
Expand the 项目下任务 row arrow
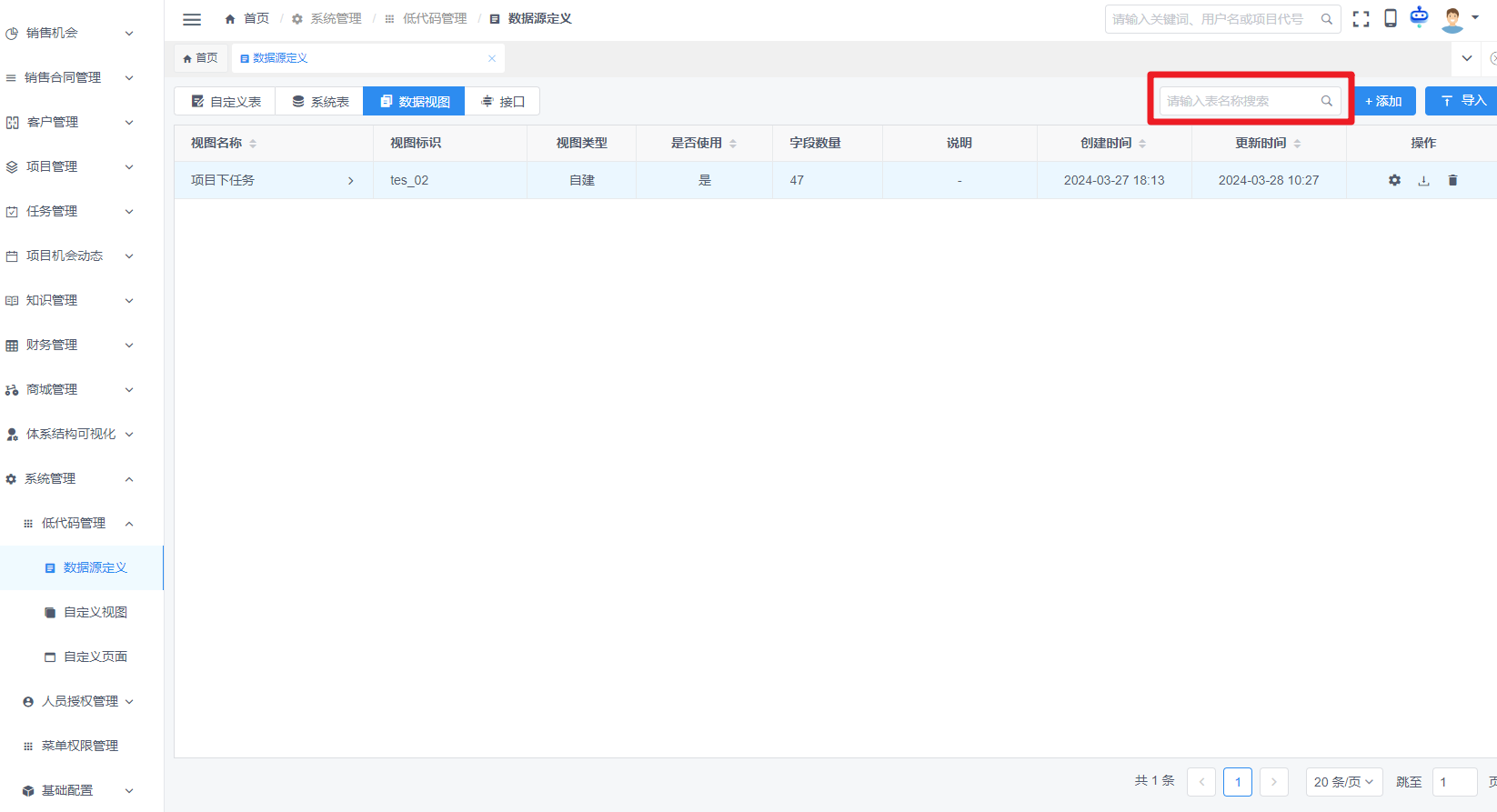(x=351, y=181)
